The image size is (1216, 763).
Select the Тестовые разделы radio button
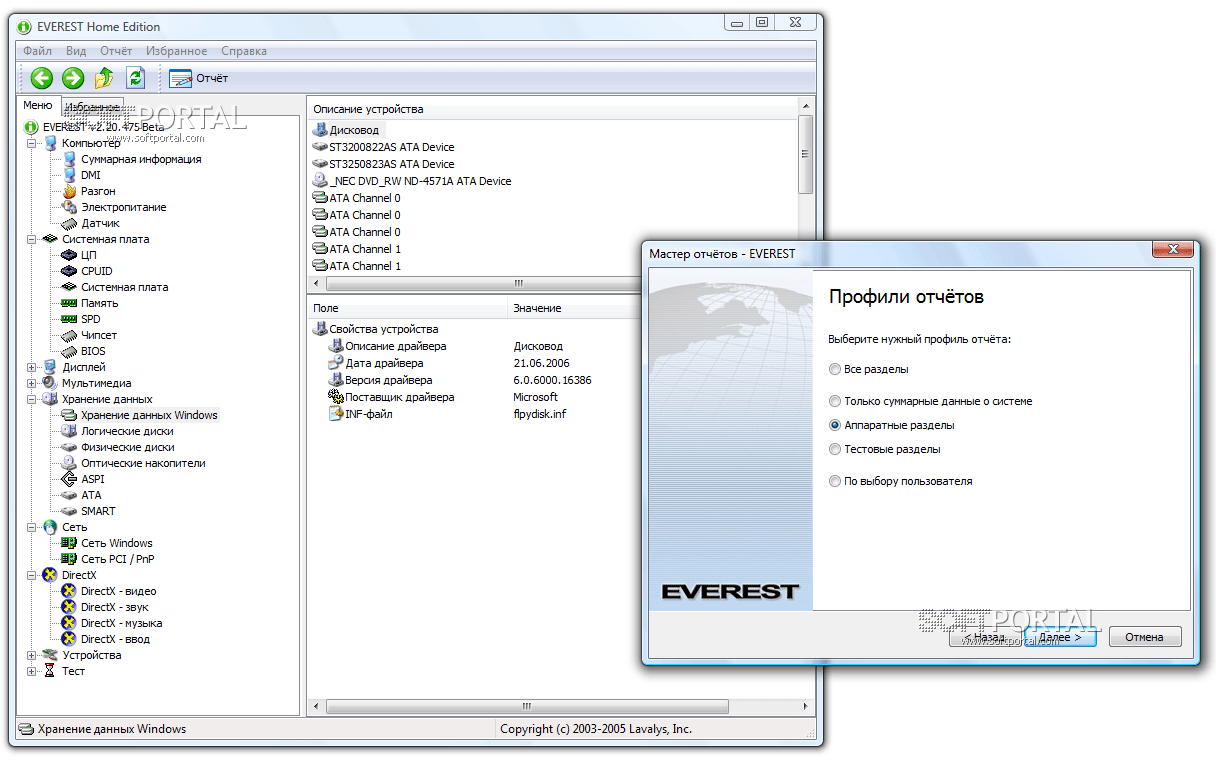point(835,449)
